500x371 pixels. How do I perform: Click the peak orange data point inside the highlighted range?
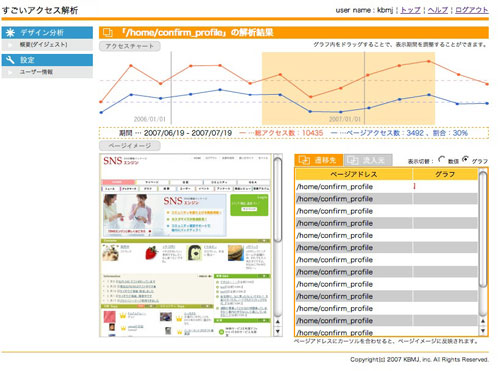pyautogui.click(x=429, y=61)
